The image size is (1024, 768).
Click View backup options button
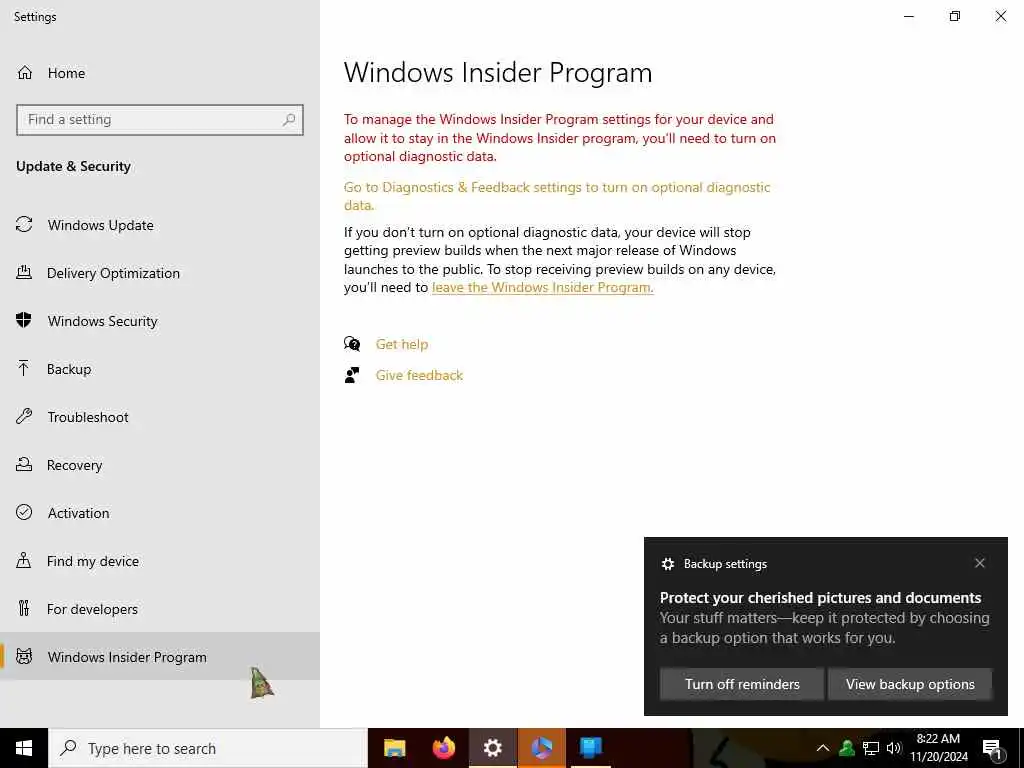910,684
